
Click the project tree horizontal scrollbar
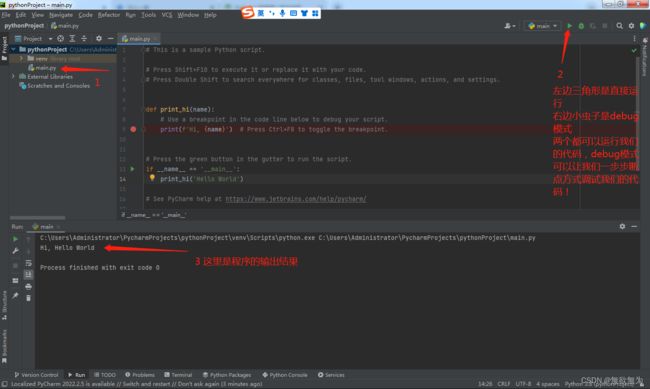[x=38, y=218]
